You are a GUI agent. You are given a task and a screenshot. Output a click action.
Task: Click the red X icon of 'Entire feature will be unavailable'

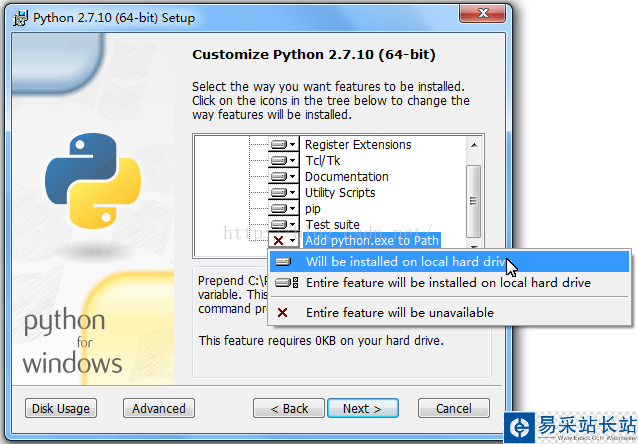tap(282, 313)
